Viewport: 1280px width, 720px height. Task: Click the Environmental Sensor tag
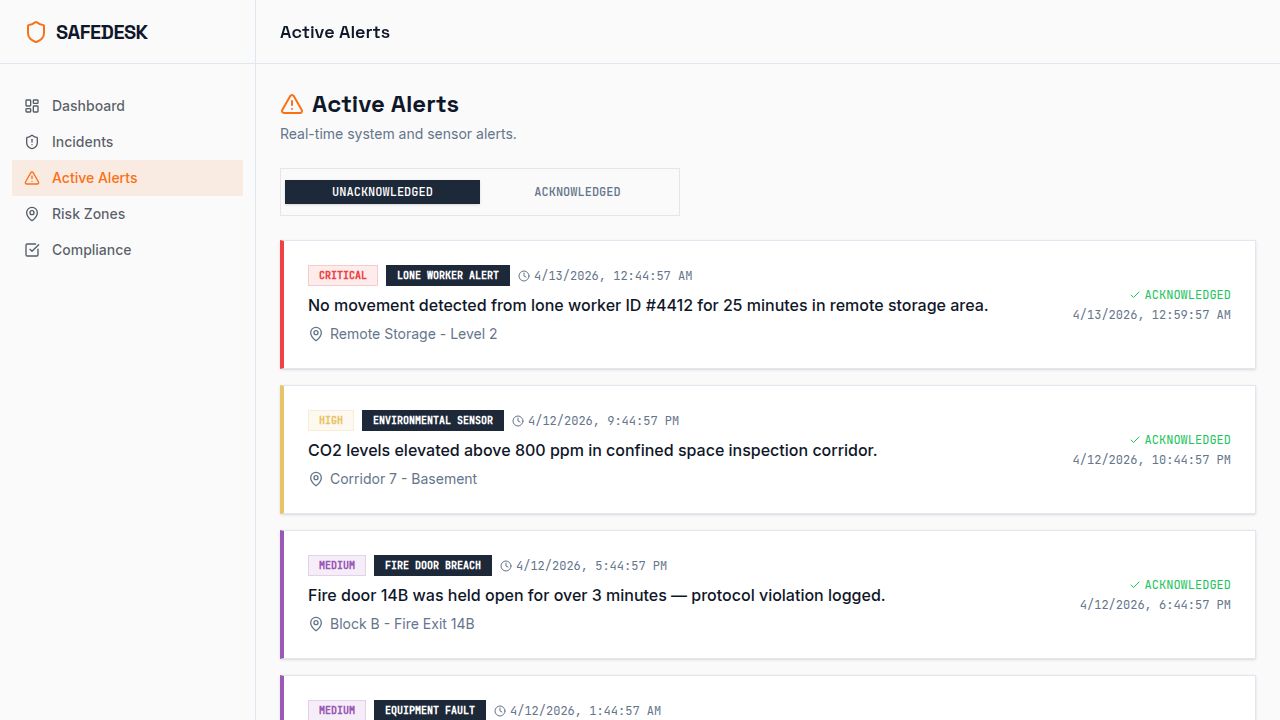(x=433, y=420)
